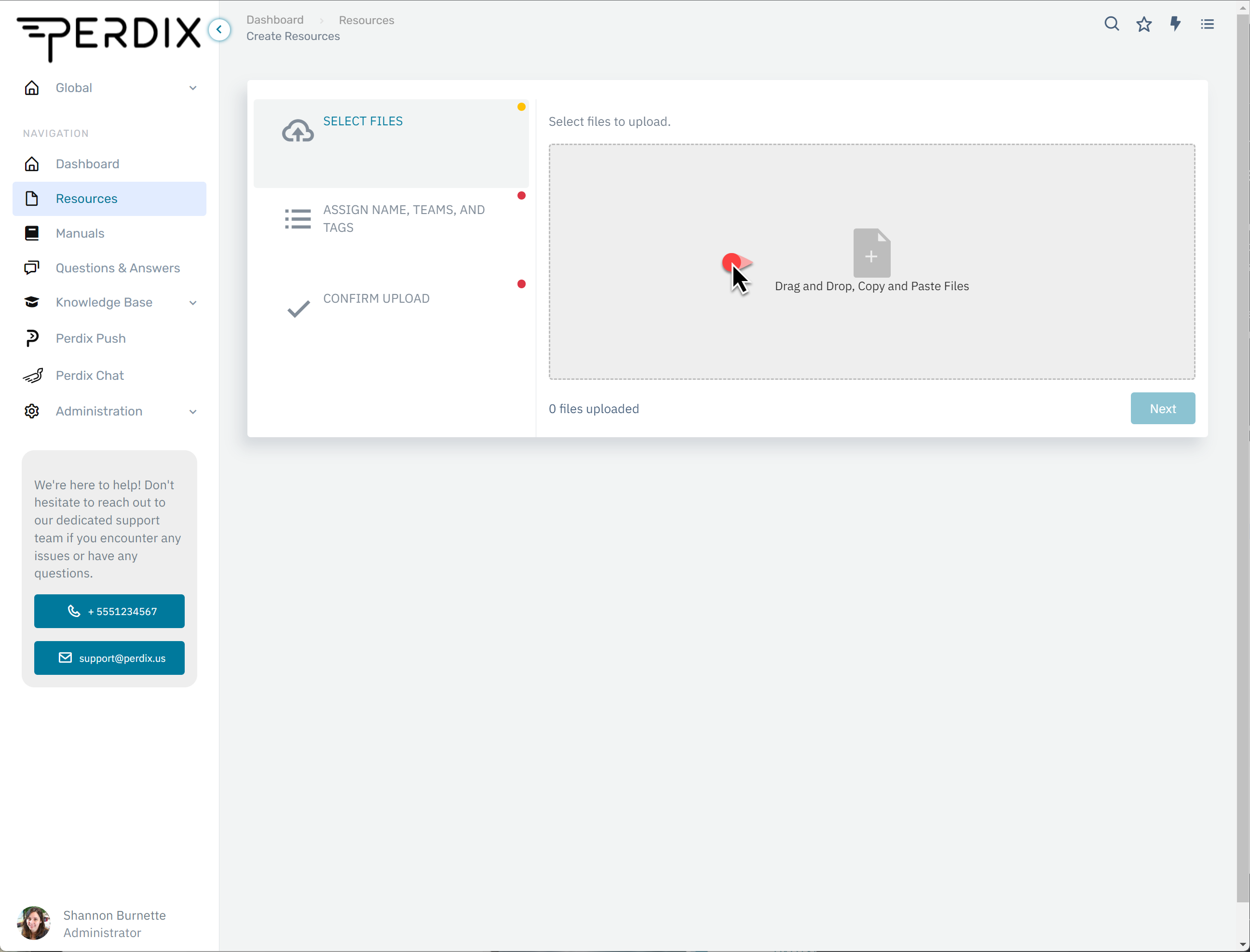The width and height of the screenshot is (1250, 952).
Task: Open the Dashboard navigation item
Action: 109,164
